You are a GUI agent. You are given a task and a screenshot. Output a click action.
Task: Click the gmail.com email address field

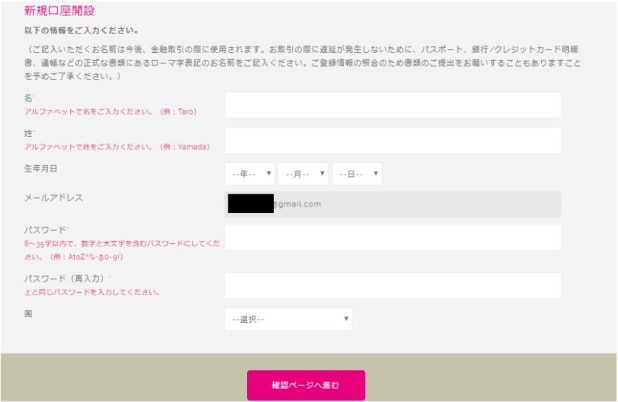click(x=393, y=204)
